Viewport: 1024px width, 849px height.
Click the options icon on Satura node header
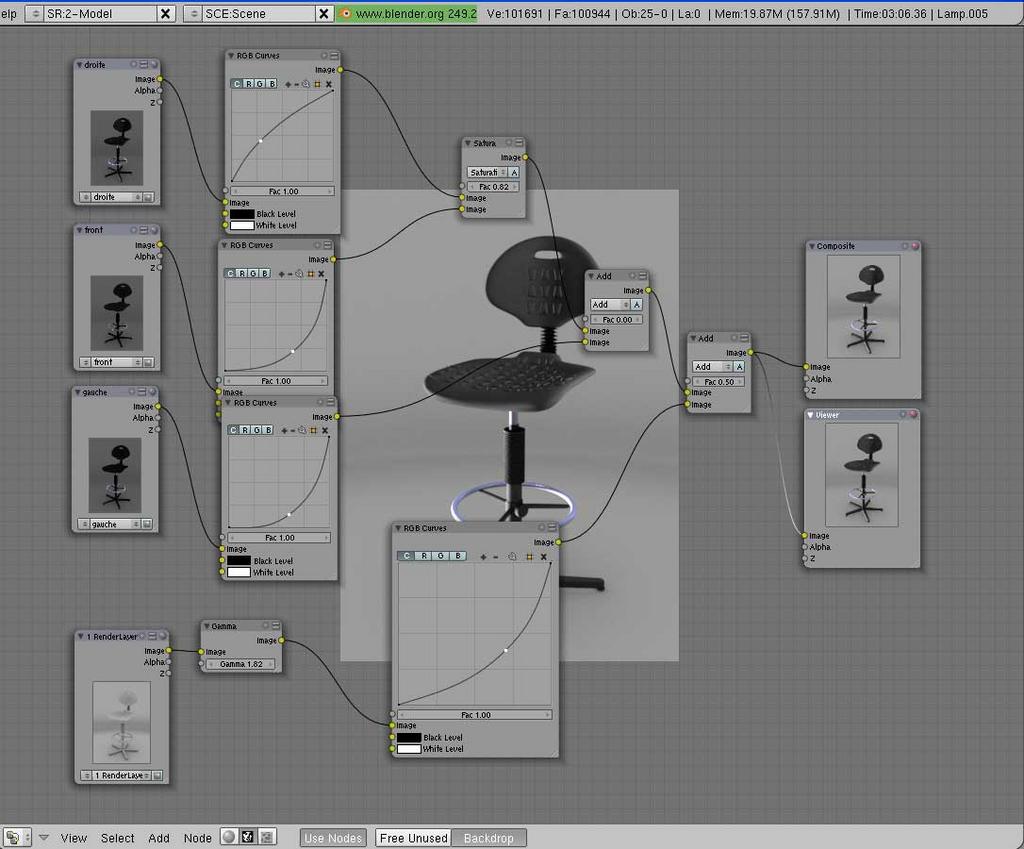click(x=519, y=142)
